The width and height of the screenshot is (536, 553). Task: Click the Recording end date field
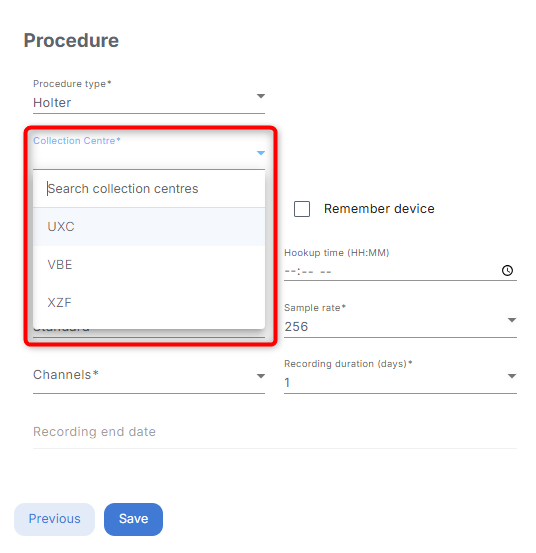(275, 432)
